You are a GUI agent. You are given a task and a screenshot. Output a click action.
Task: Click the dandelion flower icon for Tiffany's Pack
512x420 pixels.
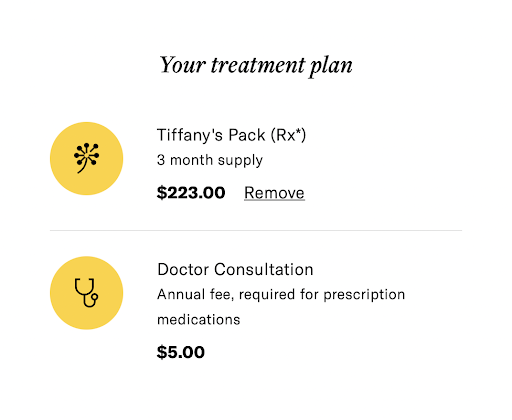pyautogui.click(x=86, y=158)
